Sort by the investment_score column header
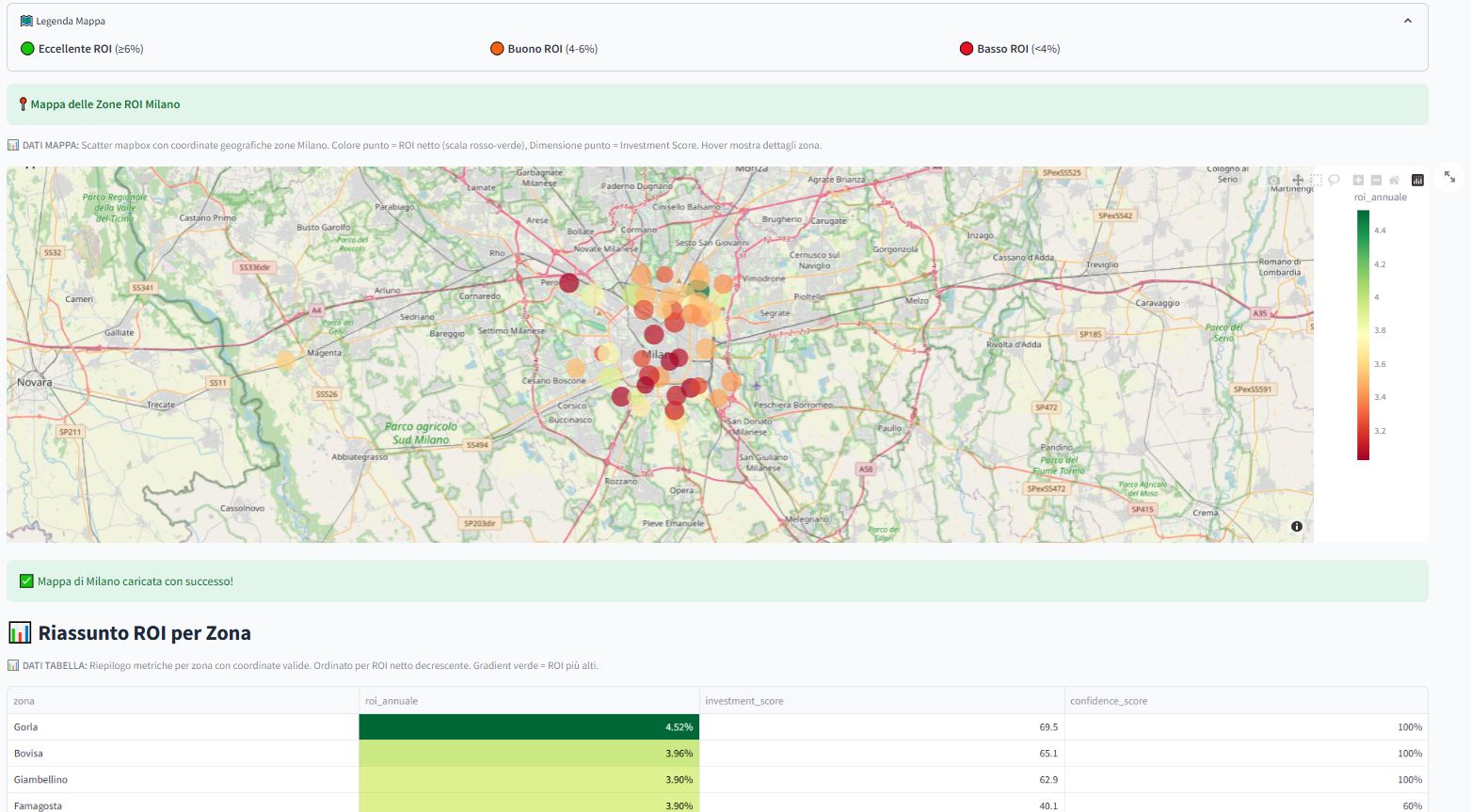The height and width of the screenshot is (812, 1471). click(x=744, y=701)
